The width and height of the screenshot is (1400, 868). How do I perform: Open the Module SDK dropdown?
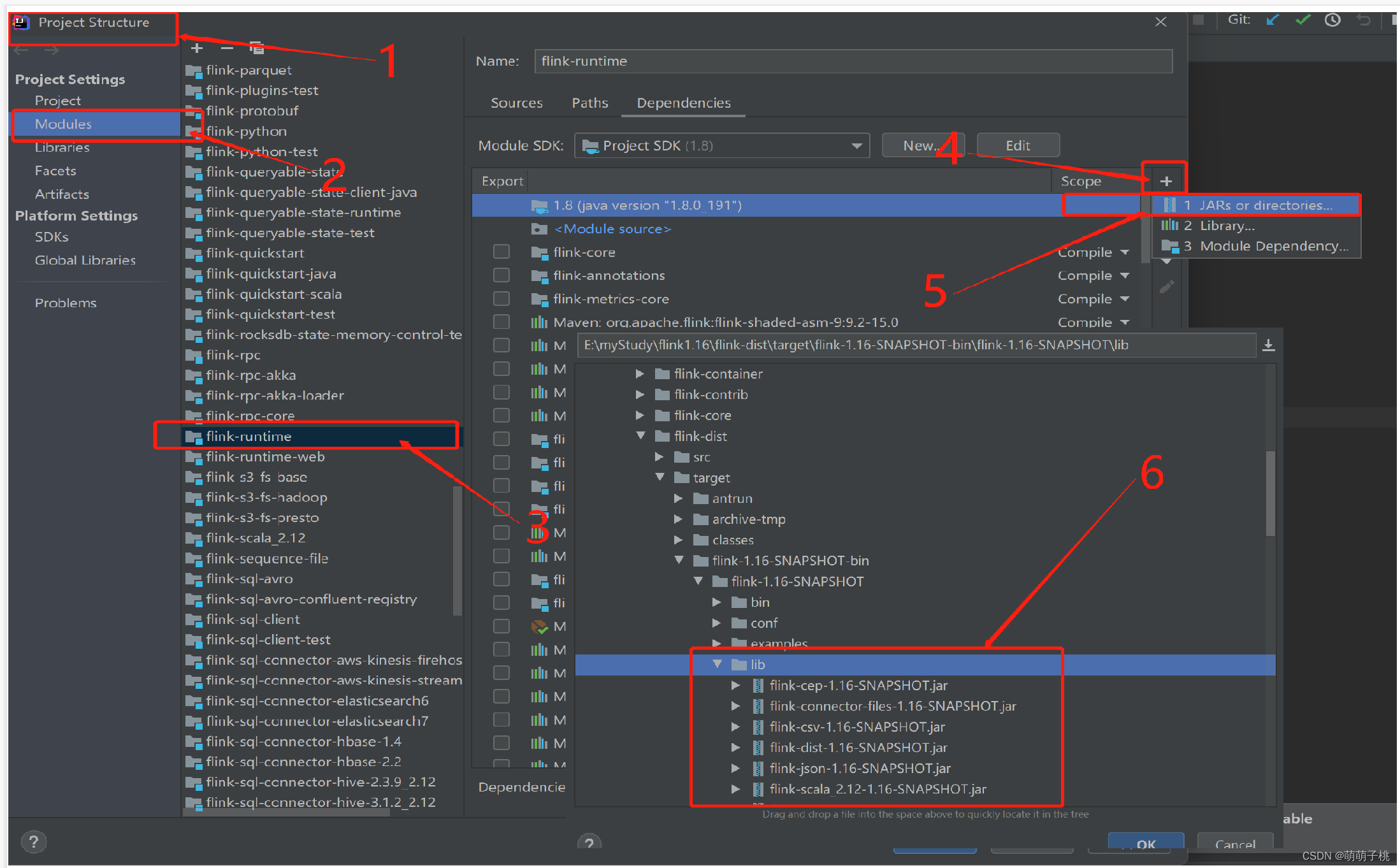722,145
